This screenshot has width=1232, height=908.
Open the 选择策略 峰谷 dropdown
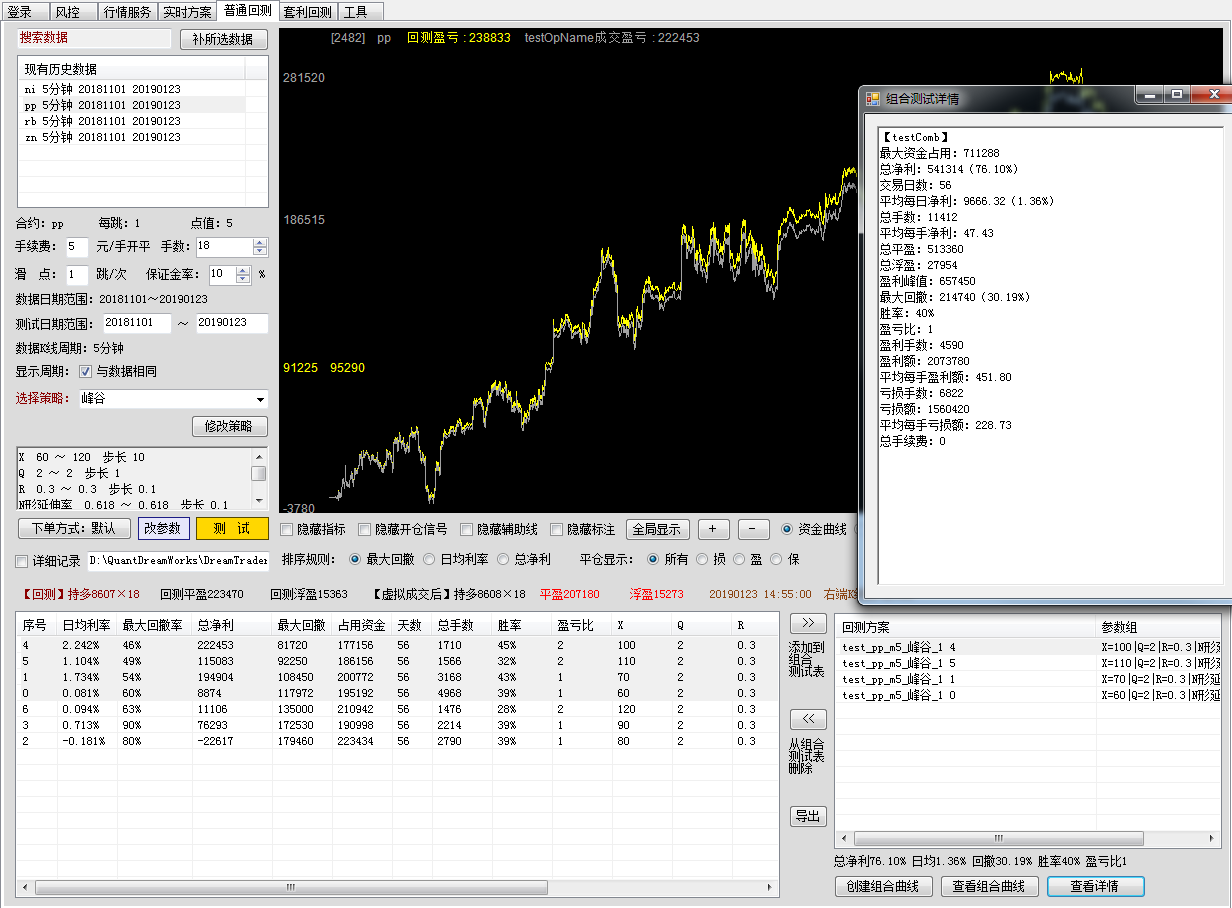260,399
